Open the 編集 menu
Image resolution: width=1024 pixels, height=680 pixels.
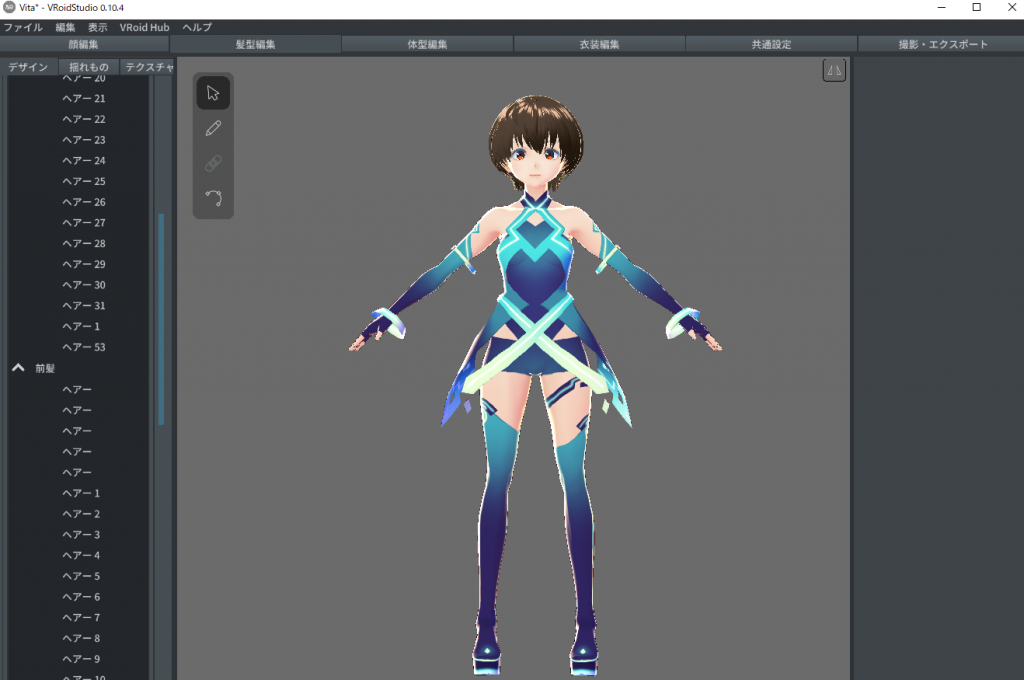click(65, 27)
